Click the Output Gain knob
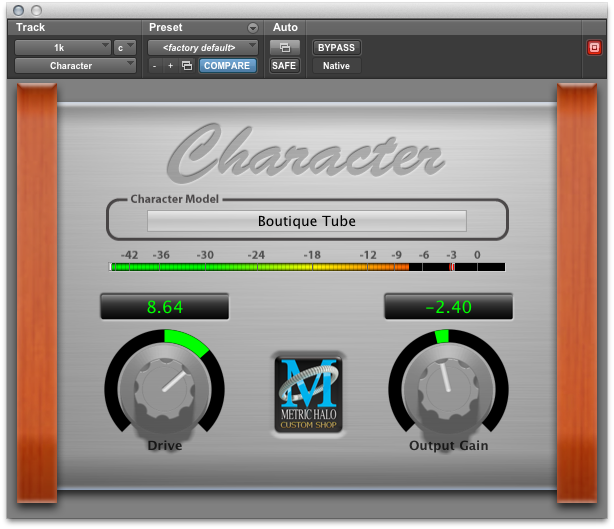 (448, 388)
